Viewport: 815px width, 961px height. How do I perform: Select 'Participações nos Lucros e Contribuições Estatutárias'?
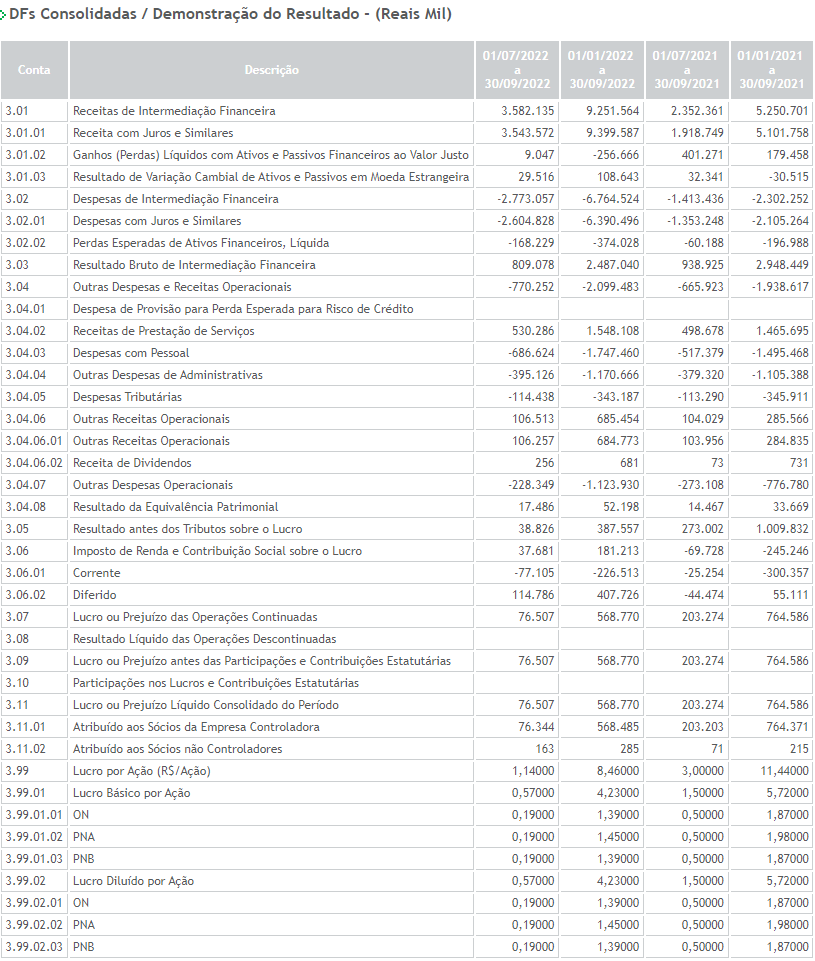tap(216, 684)
